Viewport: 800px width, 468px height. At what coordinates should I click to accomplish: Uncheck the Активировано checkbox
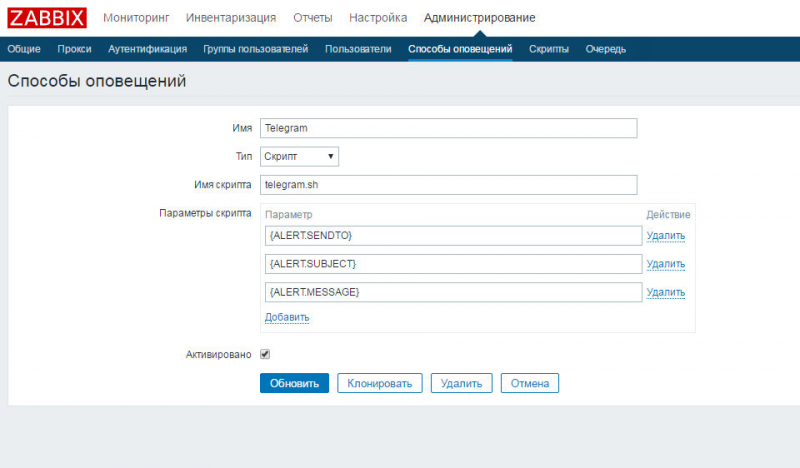click(265, 354)
